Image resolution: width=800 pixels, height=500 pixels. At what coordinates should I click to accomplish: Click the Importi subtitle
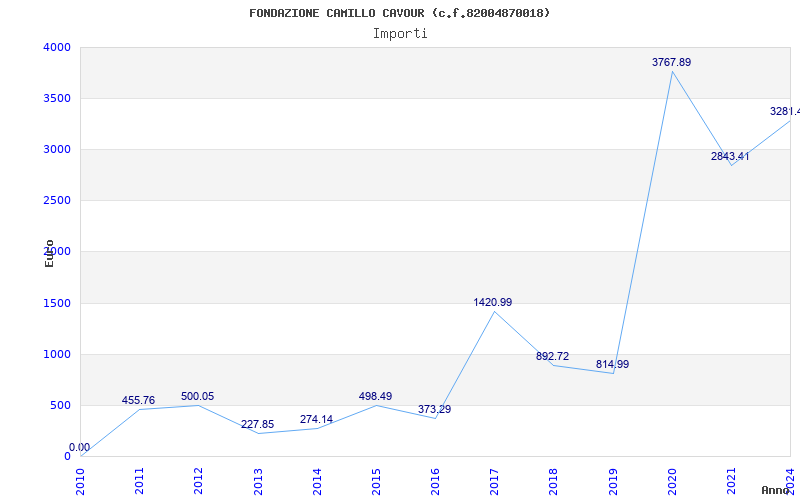point(400,34)
